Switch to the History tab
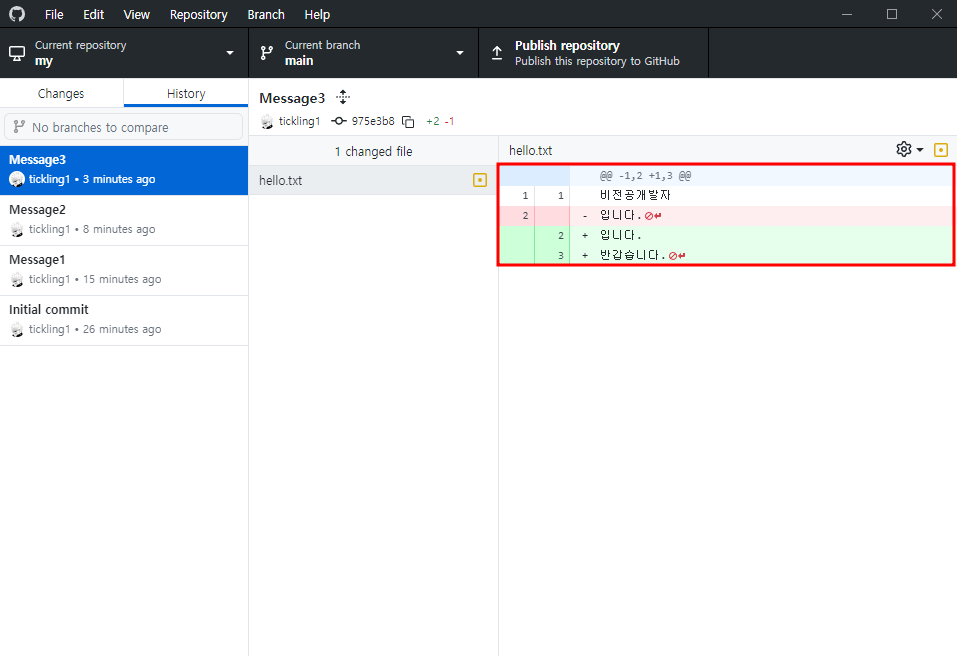Viewport: 957px width, 656px height. pyautogui.click(x=186, y=93)
